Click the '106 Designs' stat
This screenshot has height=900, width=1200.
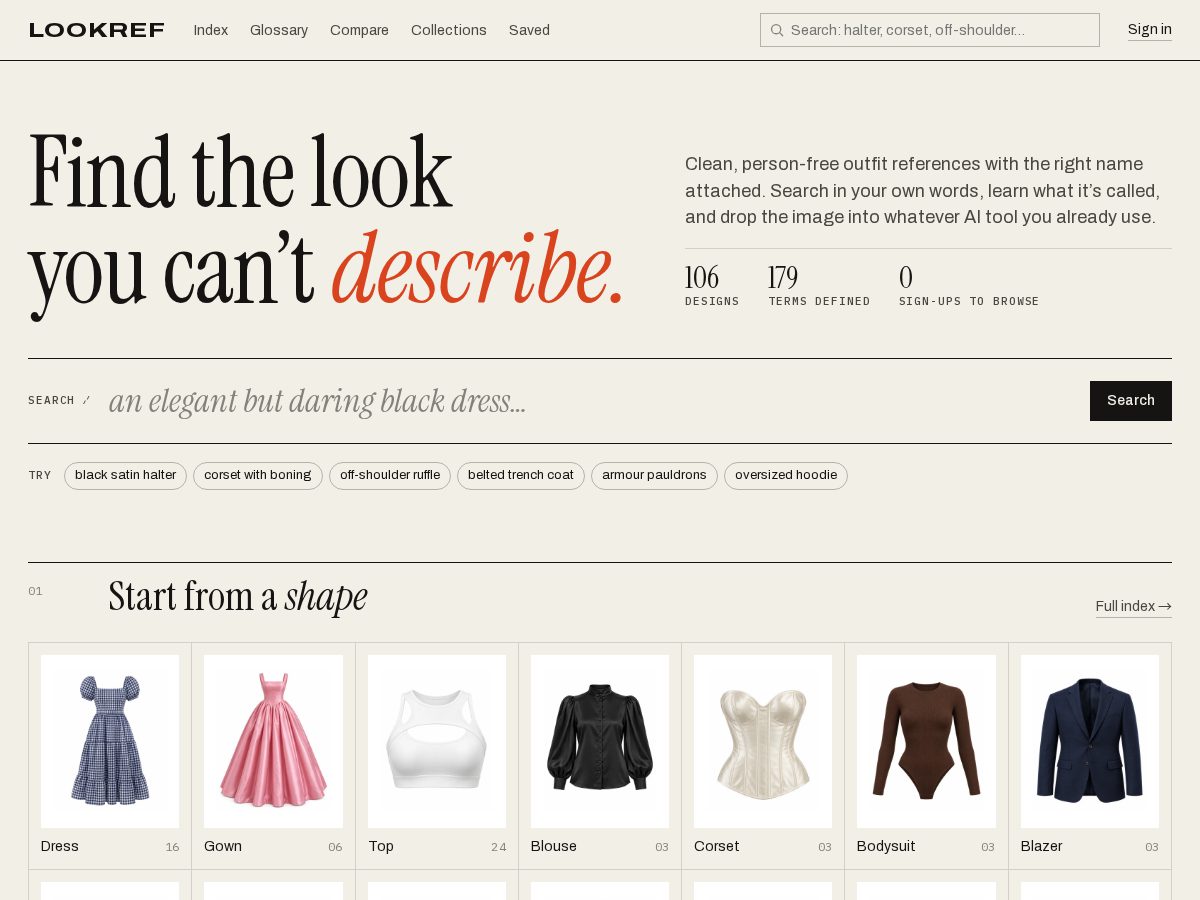tap(712, 285)
